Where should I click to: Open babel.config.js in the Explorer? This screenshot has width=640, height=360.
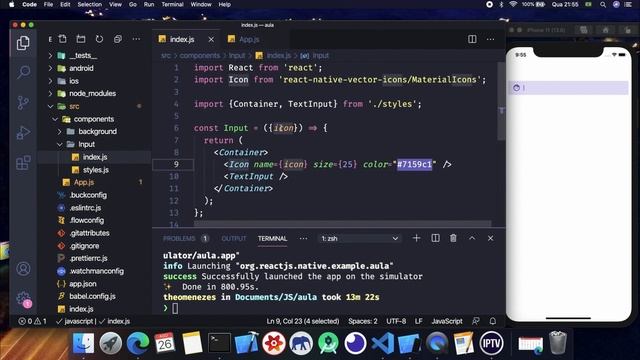92,296
